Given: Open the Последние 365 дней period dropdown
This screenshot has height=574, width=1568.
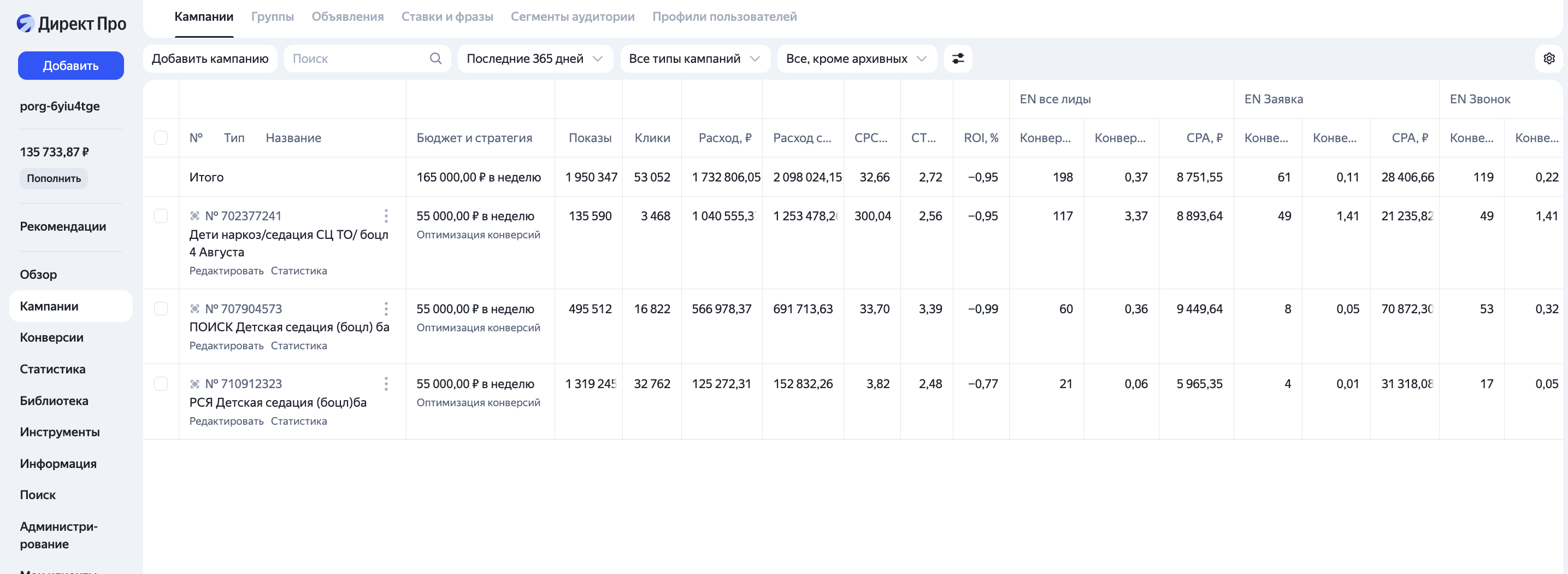Looking at the screenshot, I should click(535, 58).
